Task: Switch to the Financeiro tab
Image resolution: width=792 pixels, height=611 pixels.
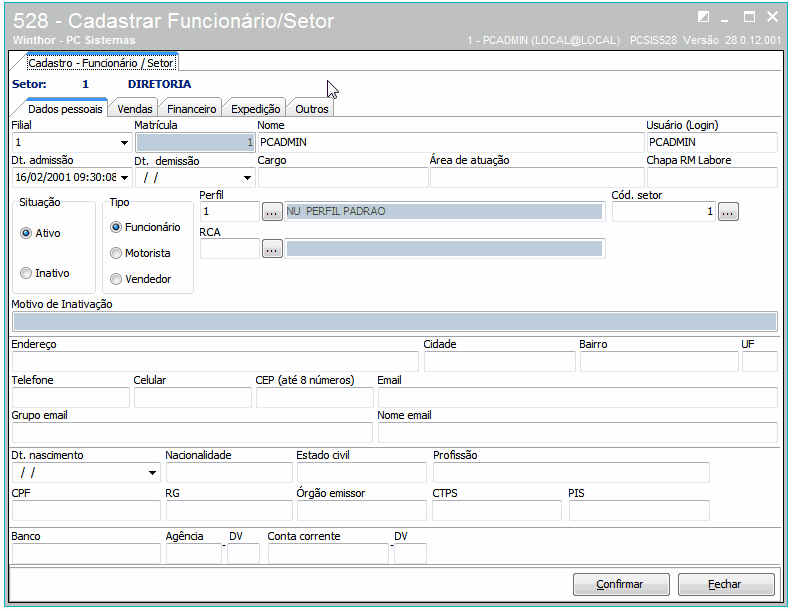Action: click(x=191, y=109)
